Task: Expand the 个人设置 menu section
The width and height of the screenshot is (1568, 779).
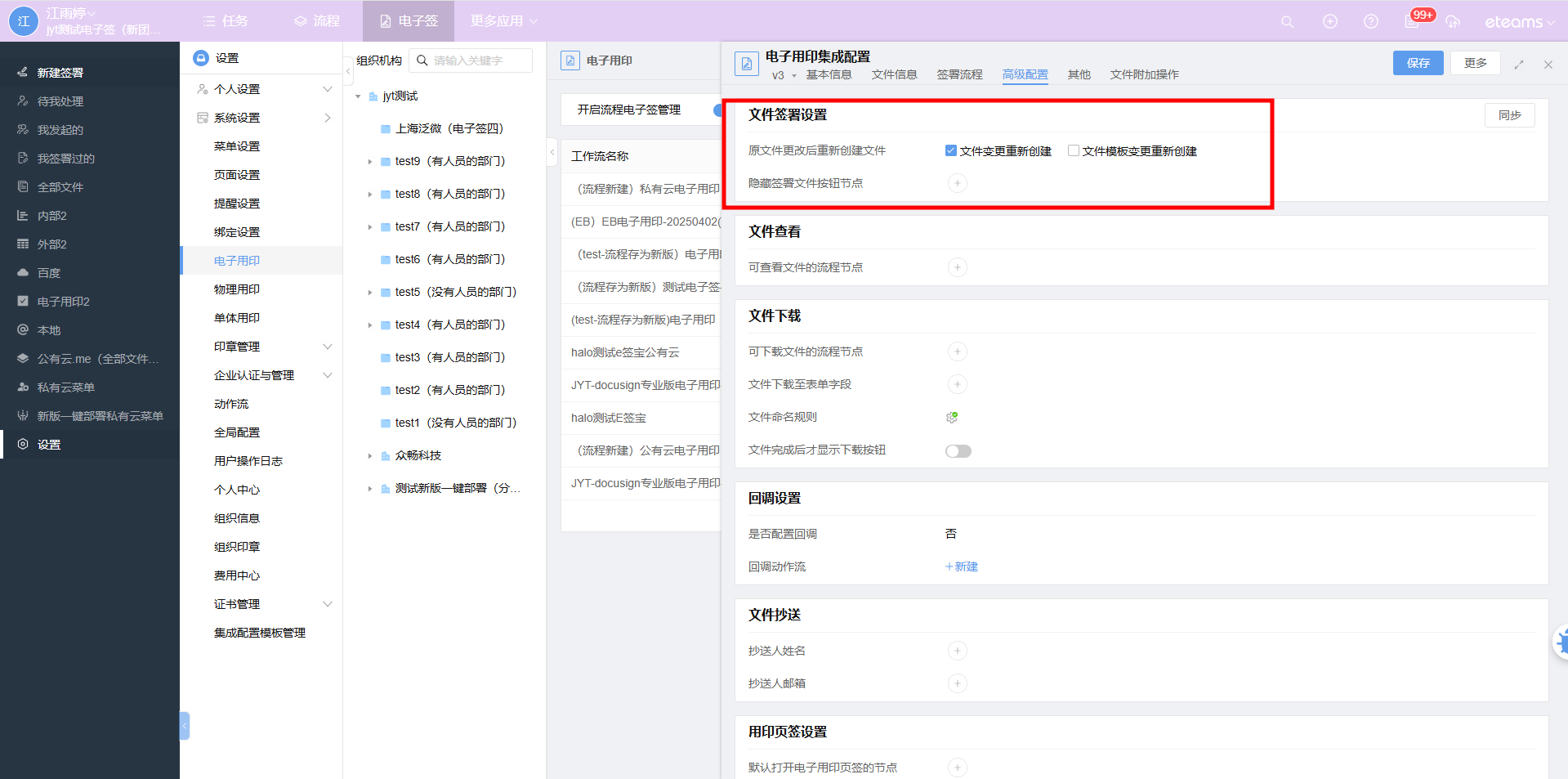Action: (328, 89)
